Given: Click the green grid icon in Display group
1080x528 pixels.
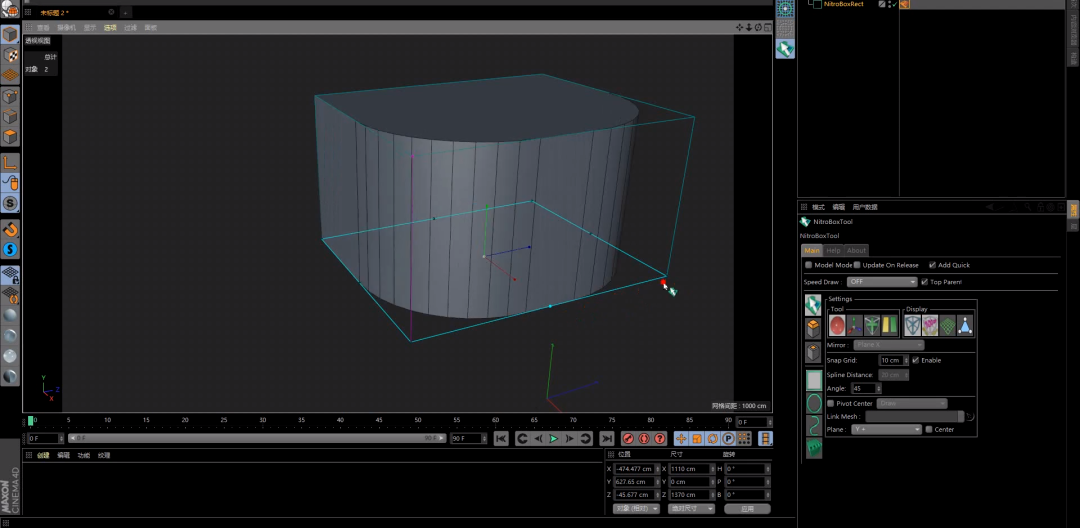Looking at the screenshot, I should [947, 325].
